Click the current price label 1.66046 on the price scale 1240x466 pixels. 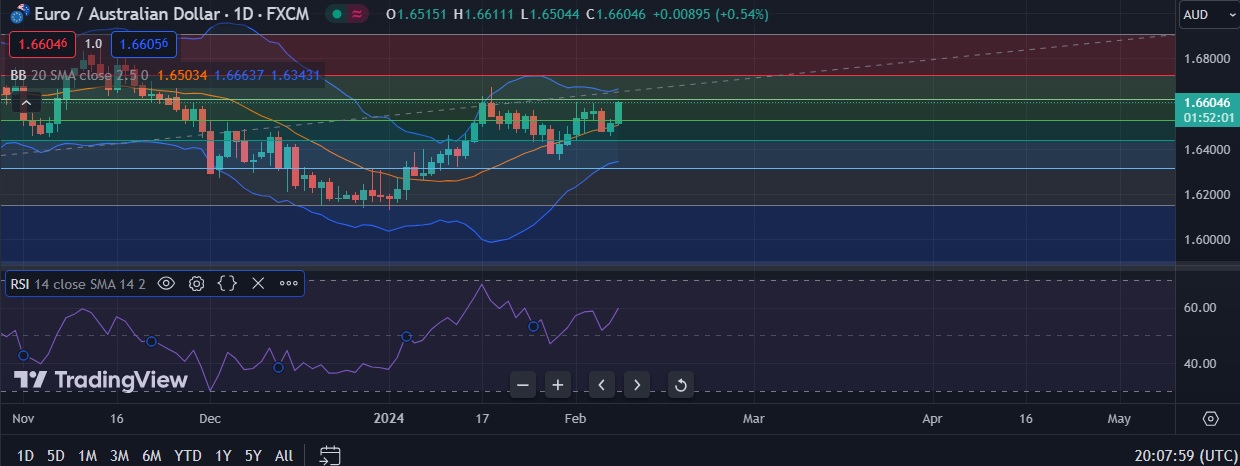click(x=1207, y=102)
